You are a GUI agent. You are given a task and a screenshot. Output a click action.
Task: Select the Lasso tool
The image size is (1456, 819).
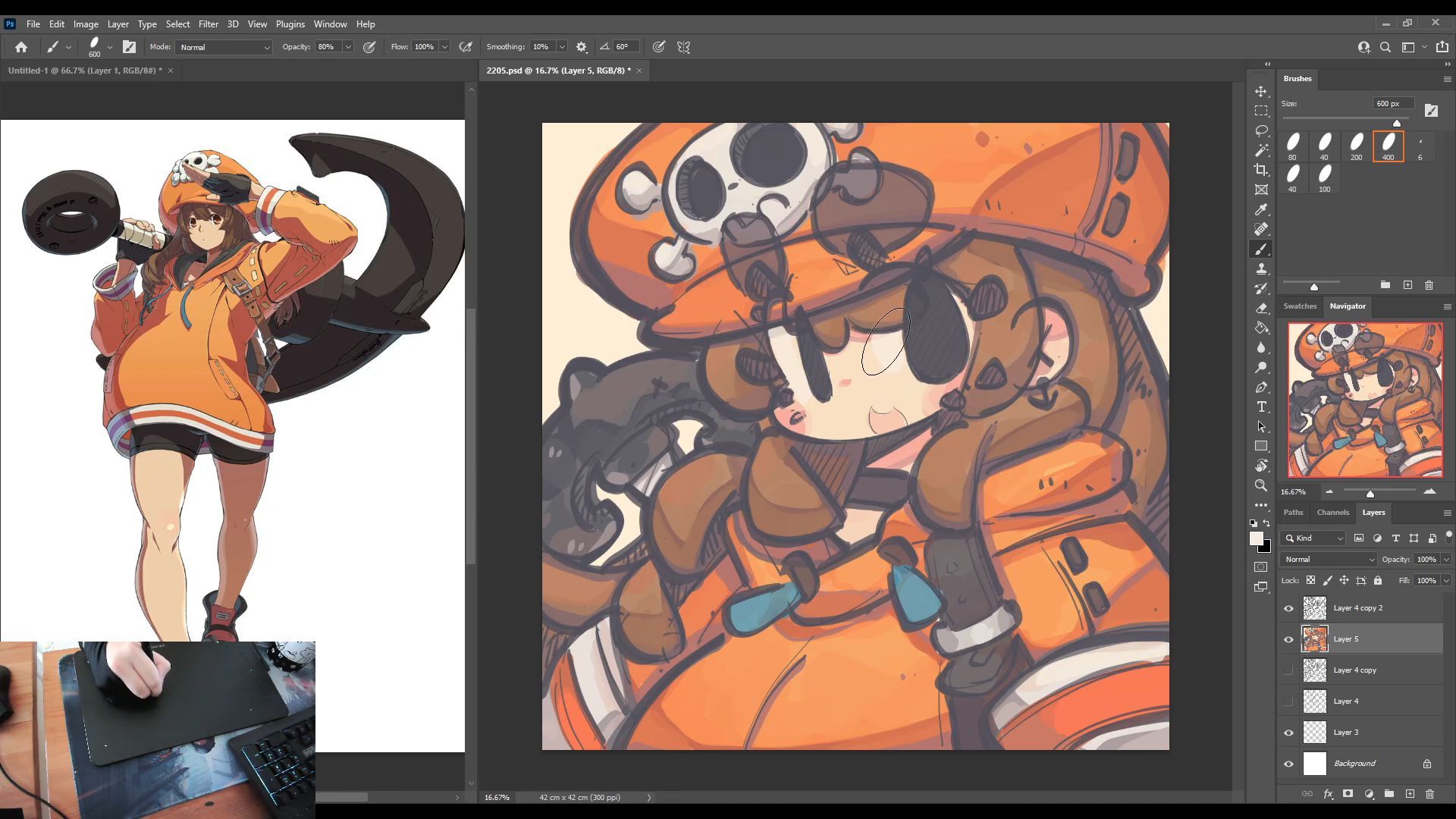tap(1261, 130)
